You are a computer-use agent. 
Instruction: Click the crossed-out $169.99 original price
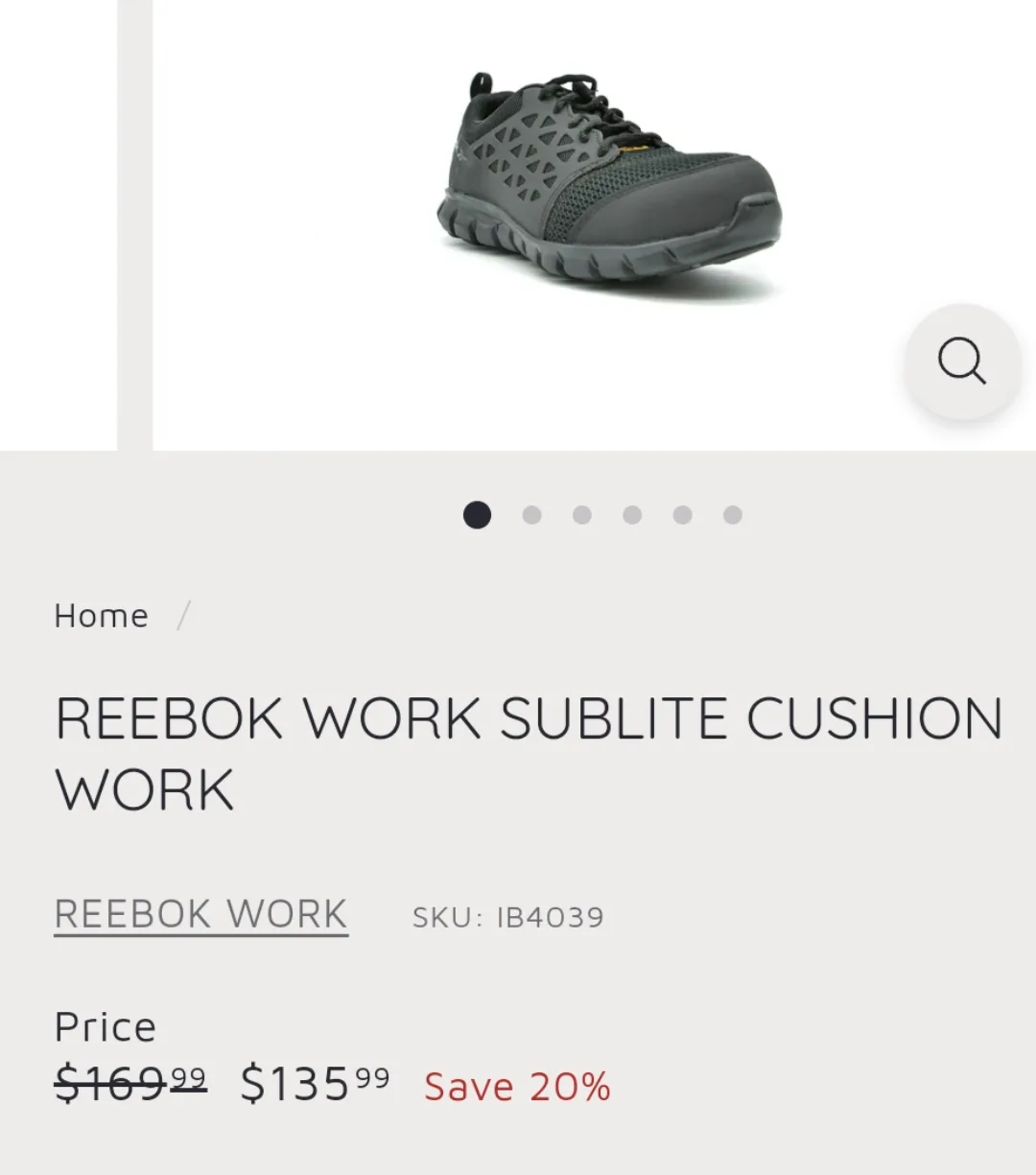click(130, 1084)
